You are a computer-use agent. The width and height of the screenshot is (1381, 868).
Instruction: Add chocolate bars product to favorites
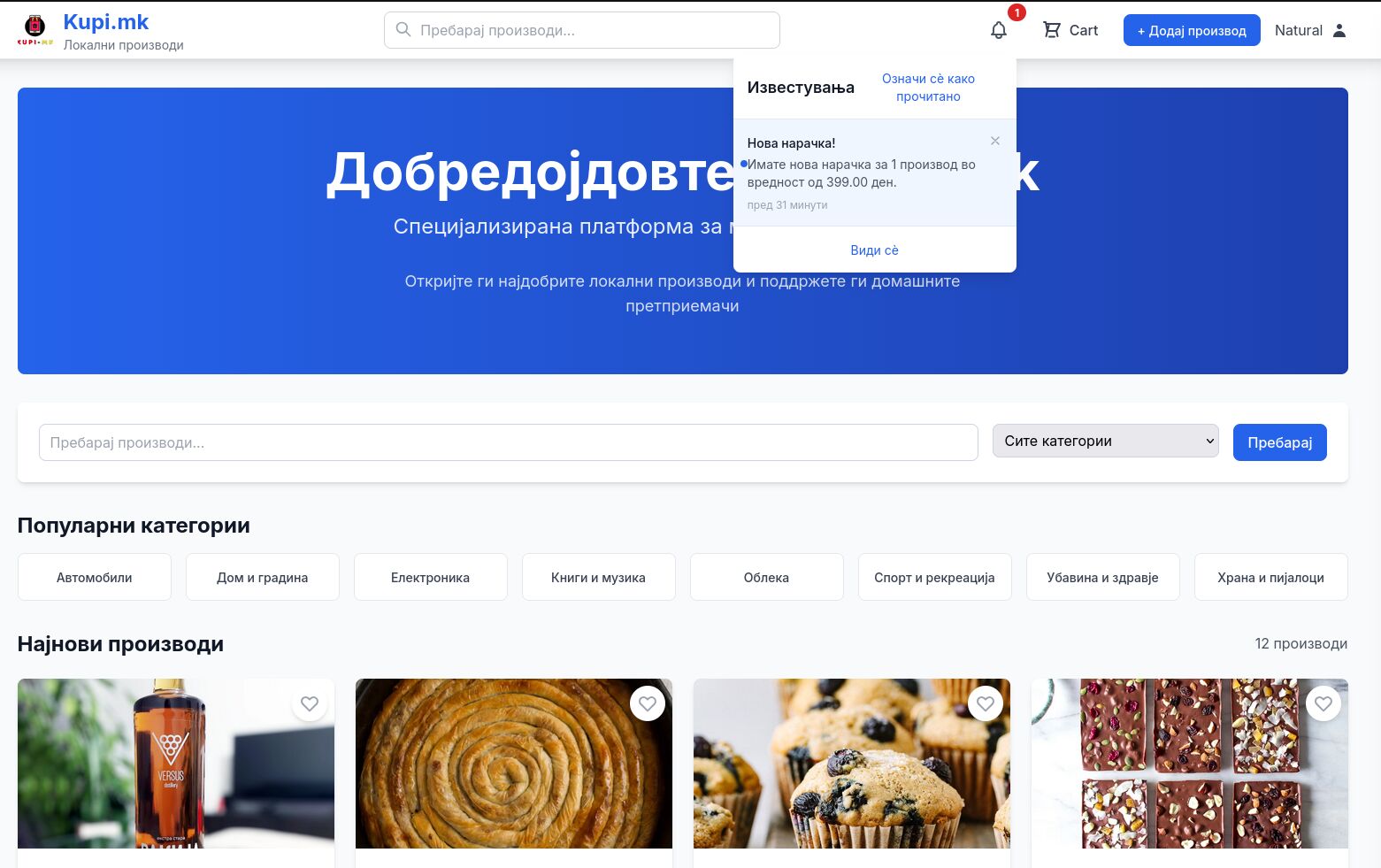[1323, 703]
